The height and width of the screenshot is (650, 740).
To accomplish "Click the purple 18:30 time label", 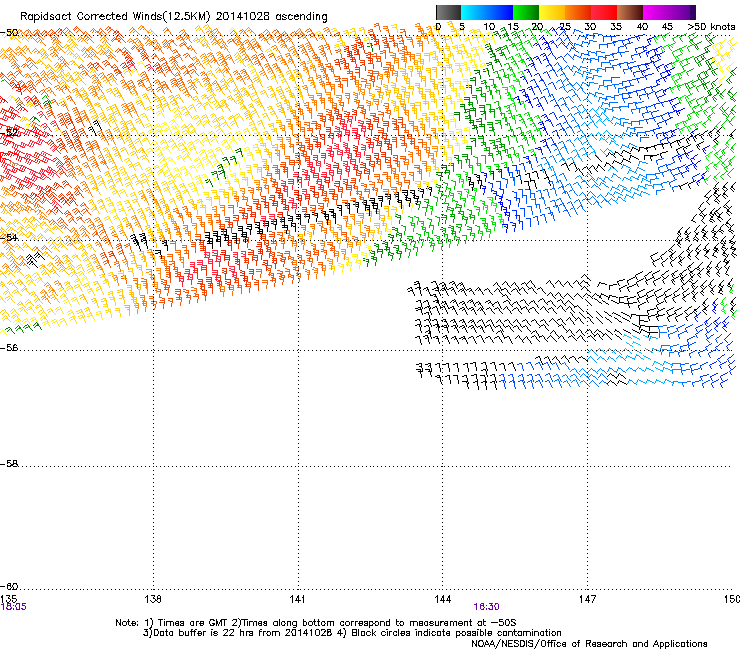I will 486,607.
